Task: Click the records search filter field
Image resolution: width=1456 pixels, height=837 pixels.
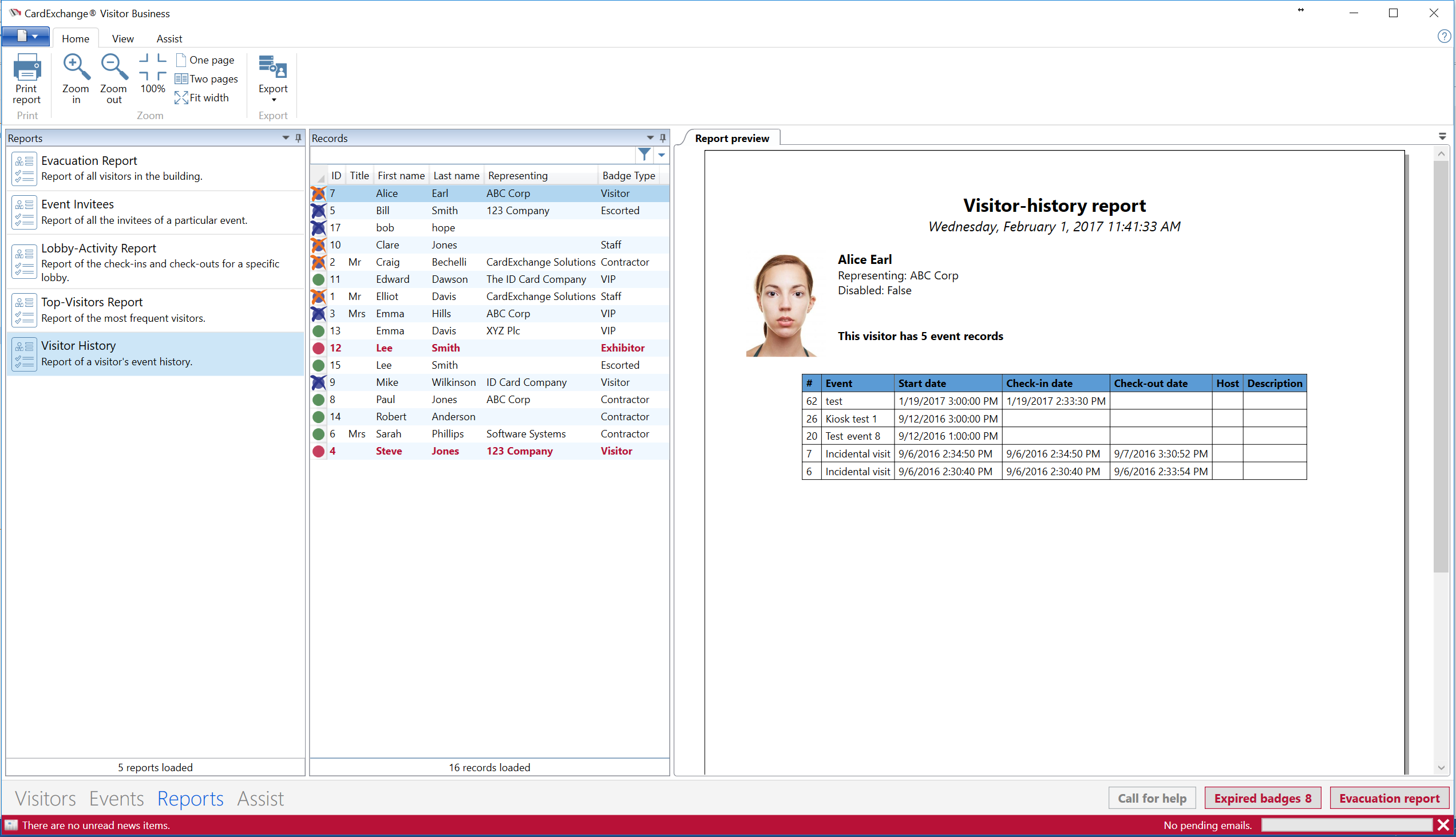Action: tap(473, 155)
